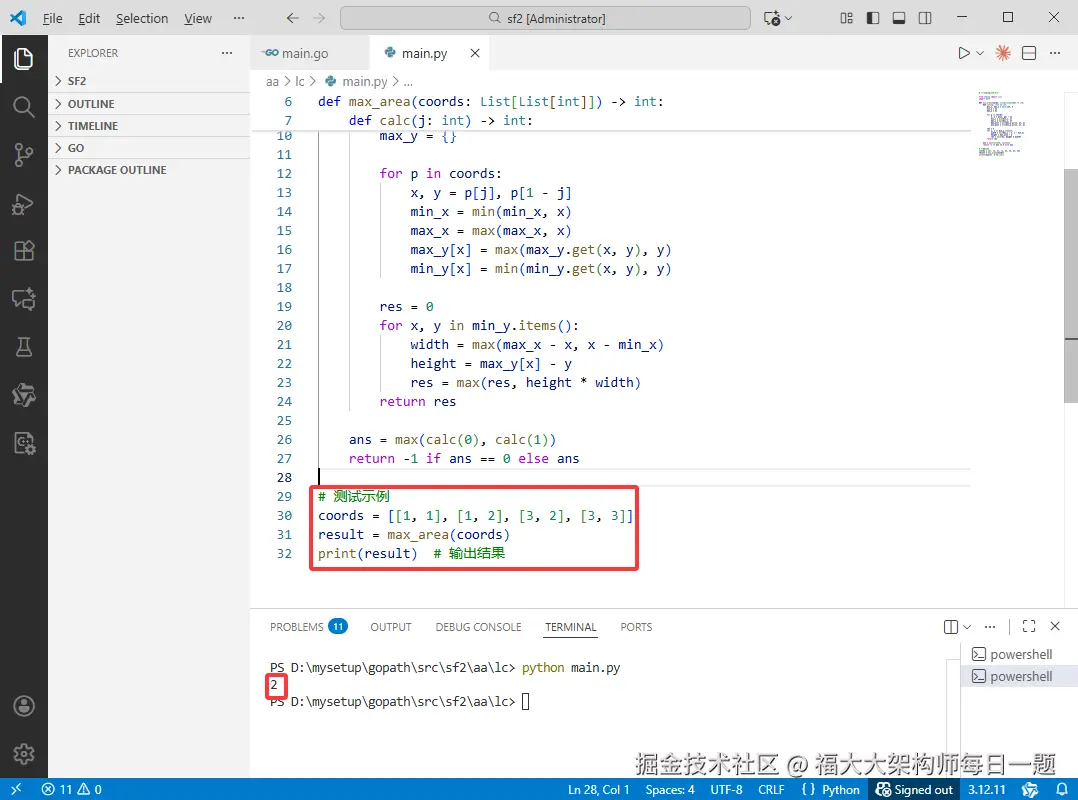Show errors and warnings count in status bar
Screen dimensions: 1078x800
click(x=72, y=789)
